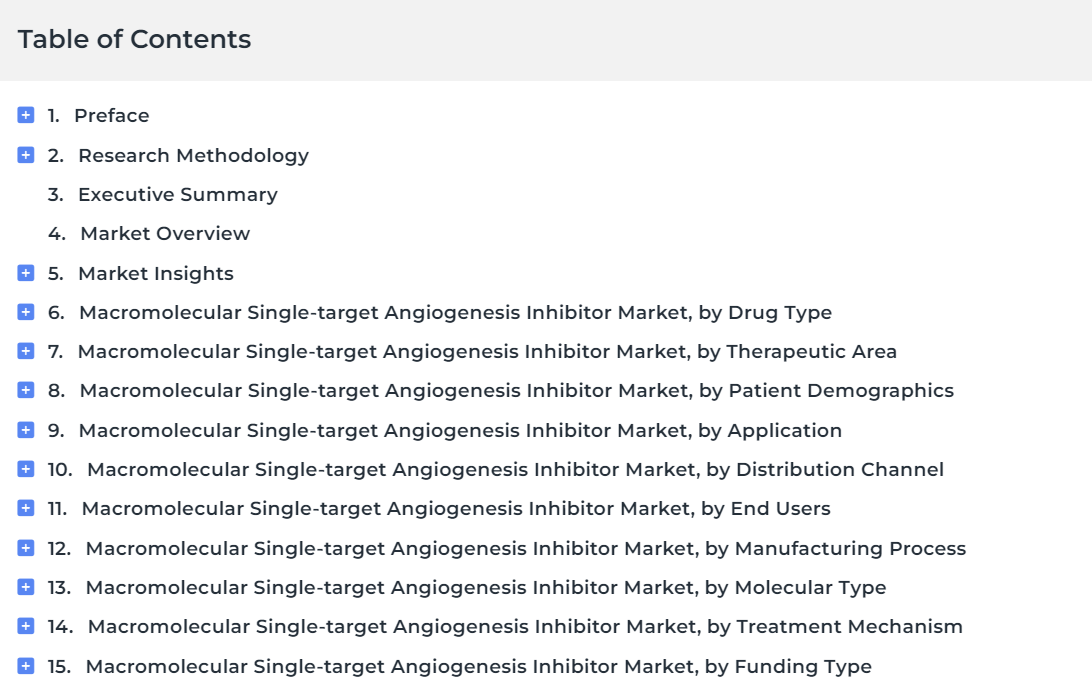Viewport: 1092px width, 688px height.
Task: Open plus icon for by Therapeutic Area
Action: [26, 351]
